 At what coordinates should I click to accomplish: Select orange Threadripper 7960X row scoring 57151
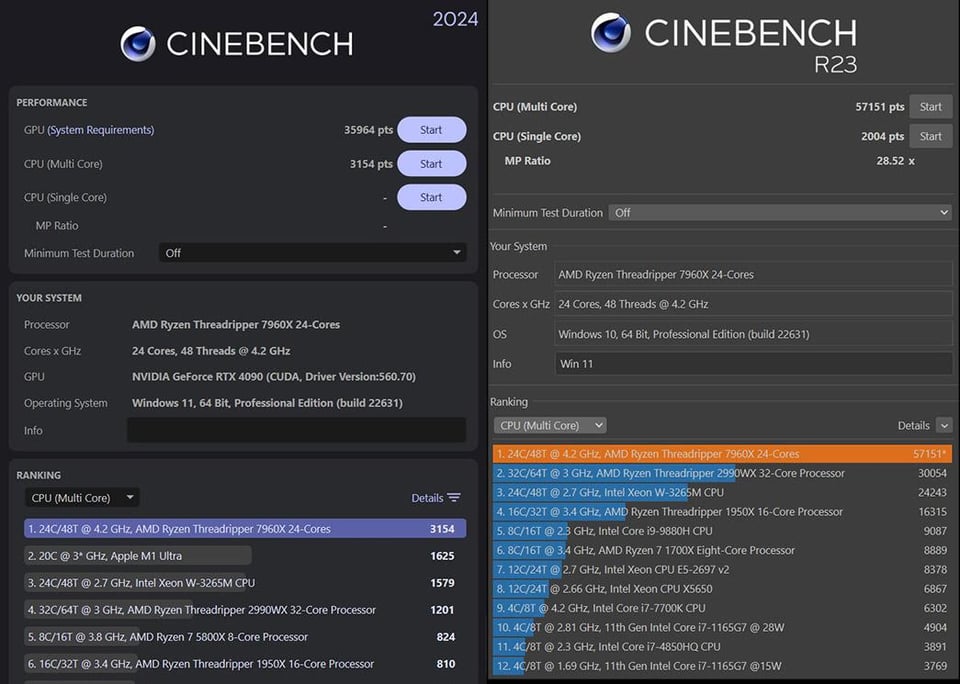pos(722,454)
